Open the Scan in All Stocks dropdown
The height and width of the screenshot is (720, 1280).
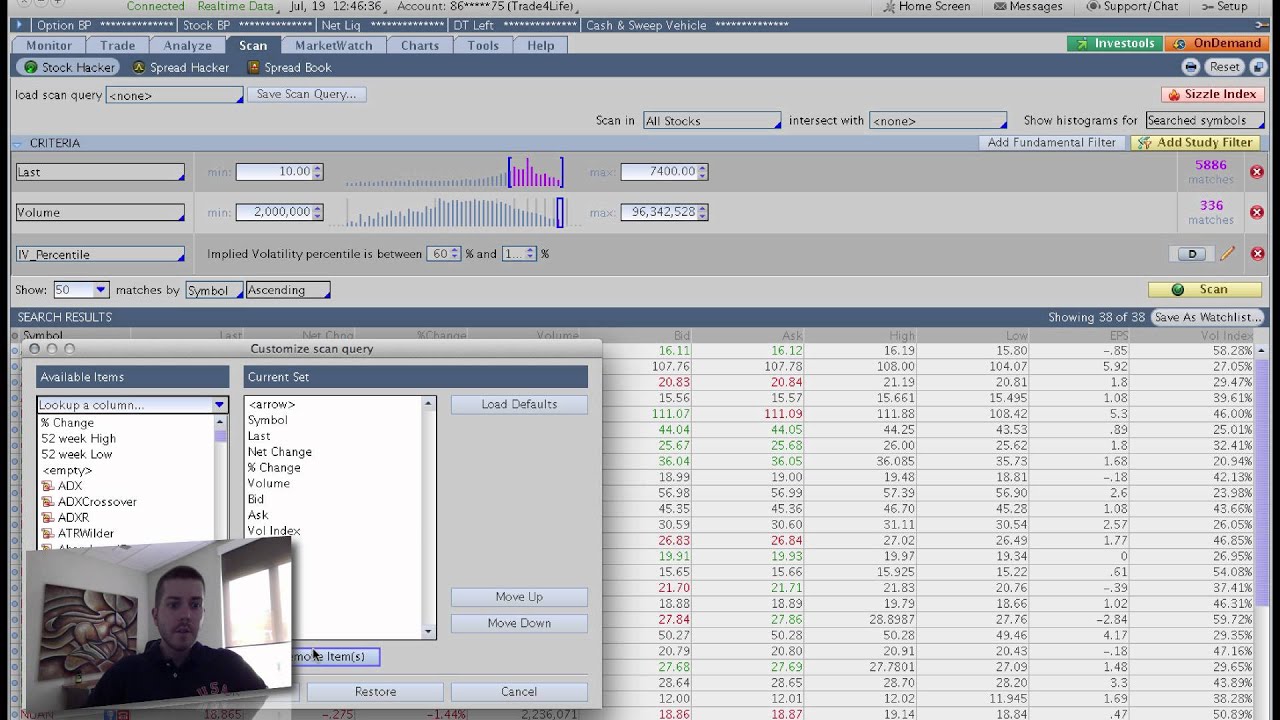click(712, 121)
